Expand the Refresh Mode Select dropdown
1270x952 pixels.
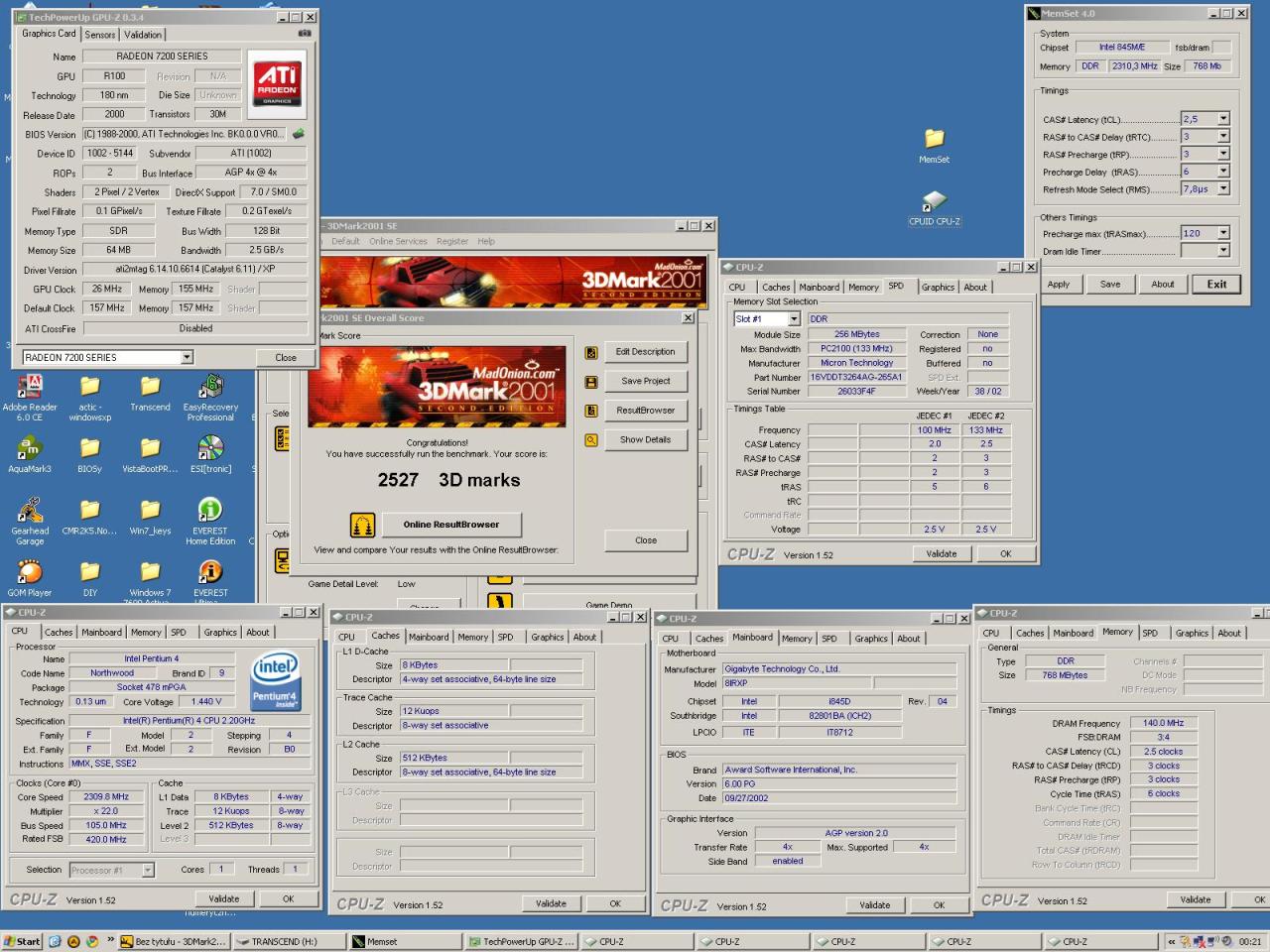pos(1223,188)
